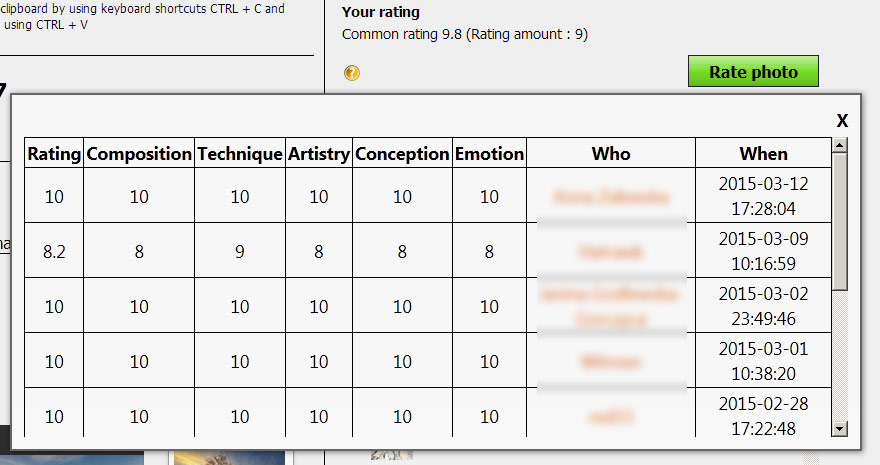Click the Emotion column header
The image size is (880, 465).
coord(489,154)
